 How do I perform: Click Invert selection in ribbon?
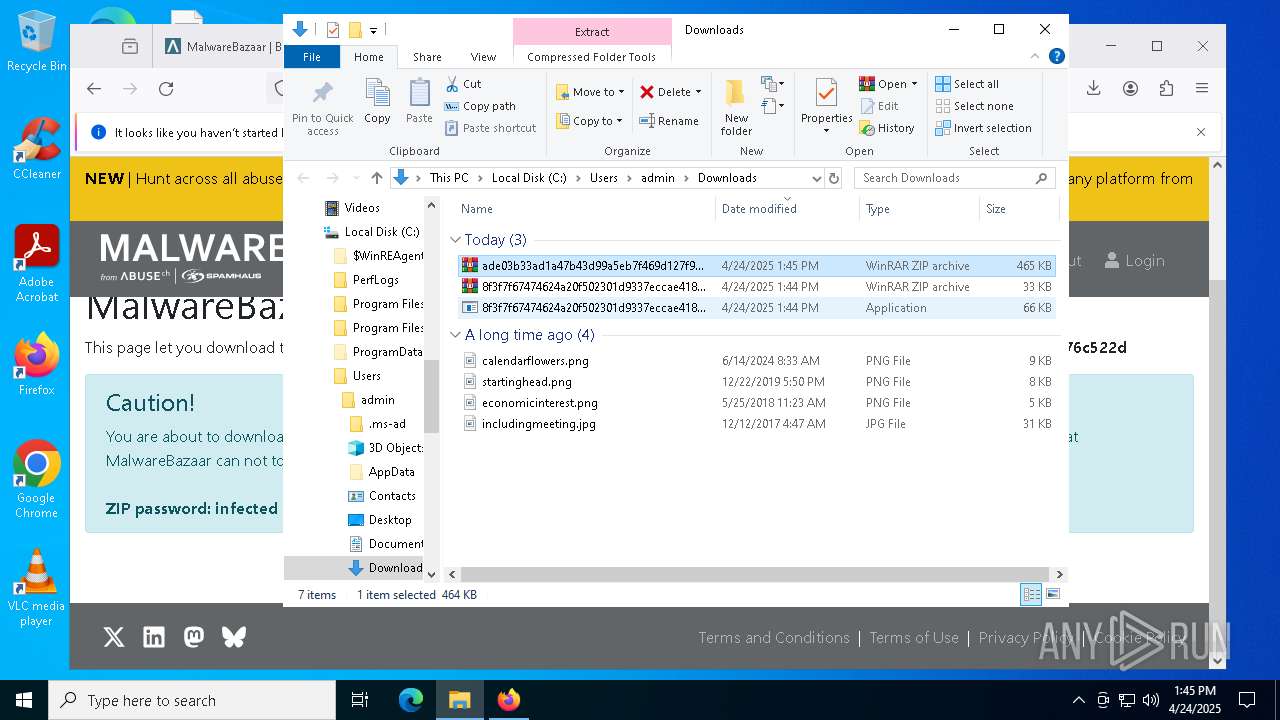pos(983,128)
